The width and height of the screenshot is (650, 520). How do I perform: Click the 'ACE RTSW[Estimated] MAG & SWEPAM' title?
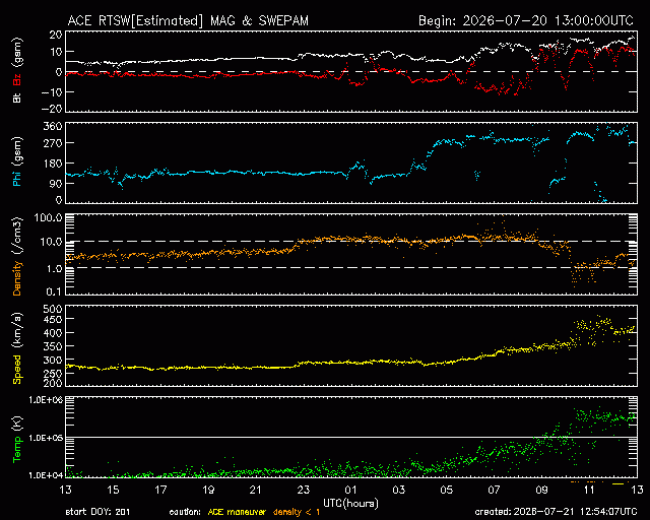tap(188, 21)
